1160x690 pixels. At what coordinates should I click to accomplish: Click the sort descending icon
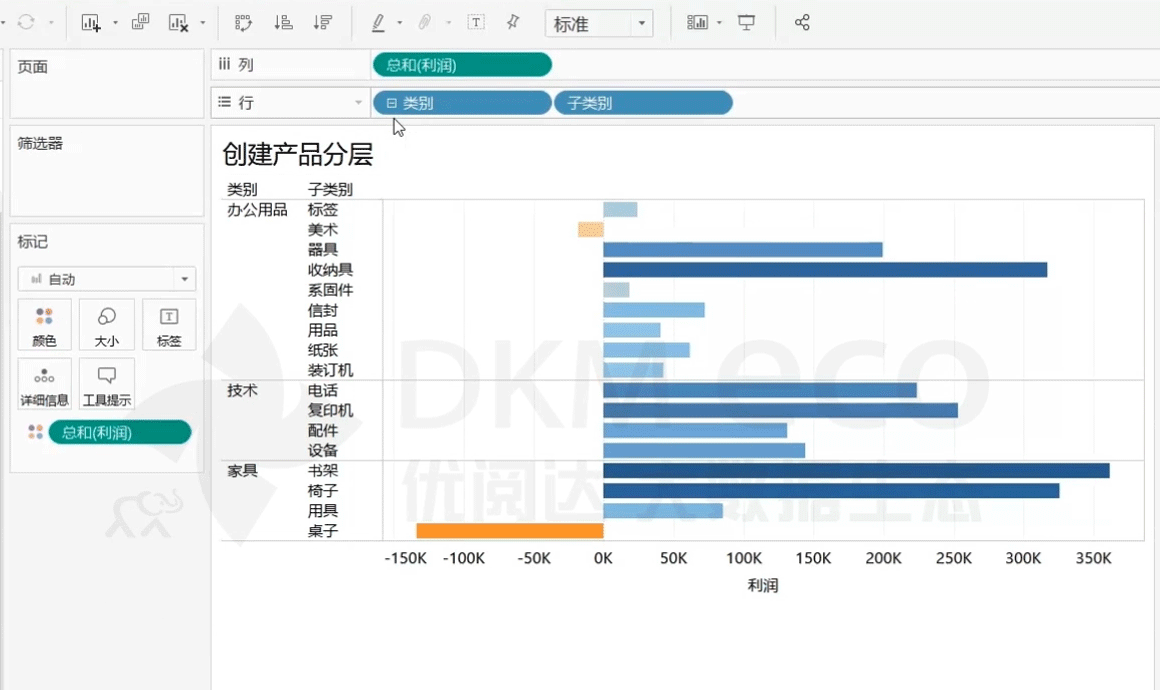[x=322, y=23]
